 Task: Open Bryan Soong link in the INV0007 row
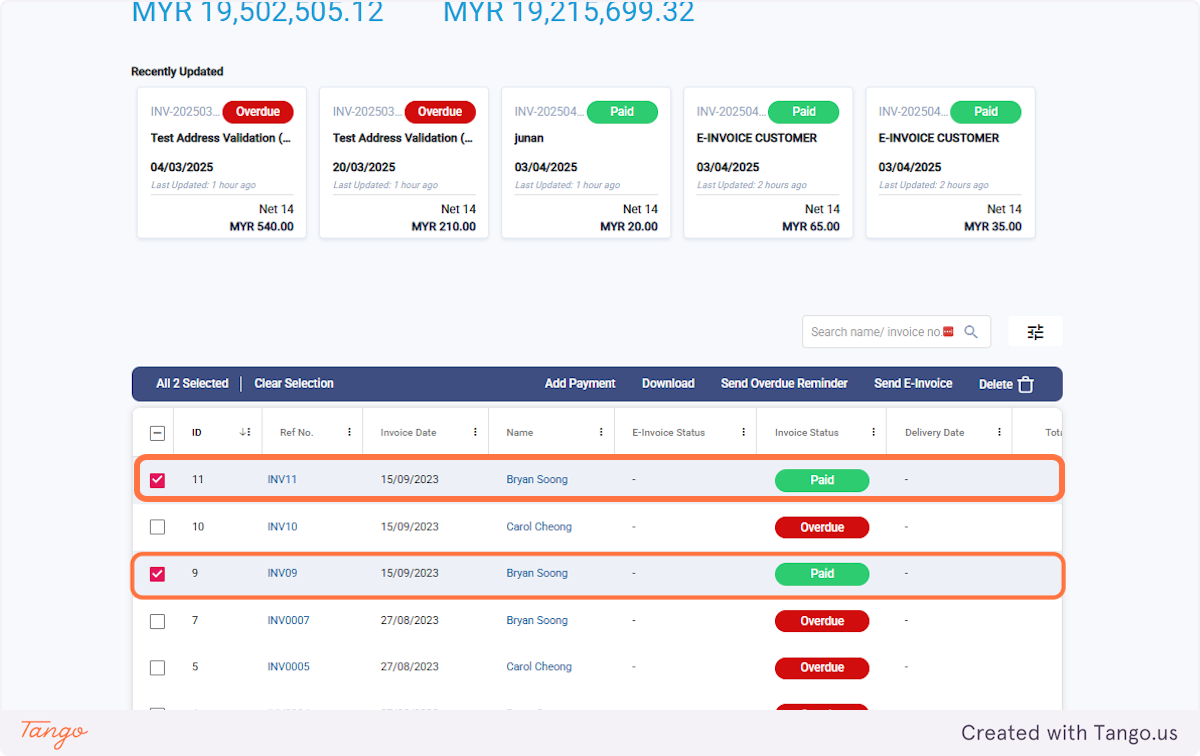pyautogui.click(x=537, y=620)
